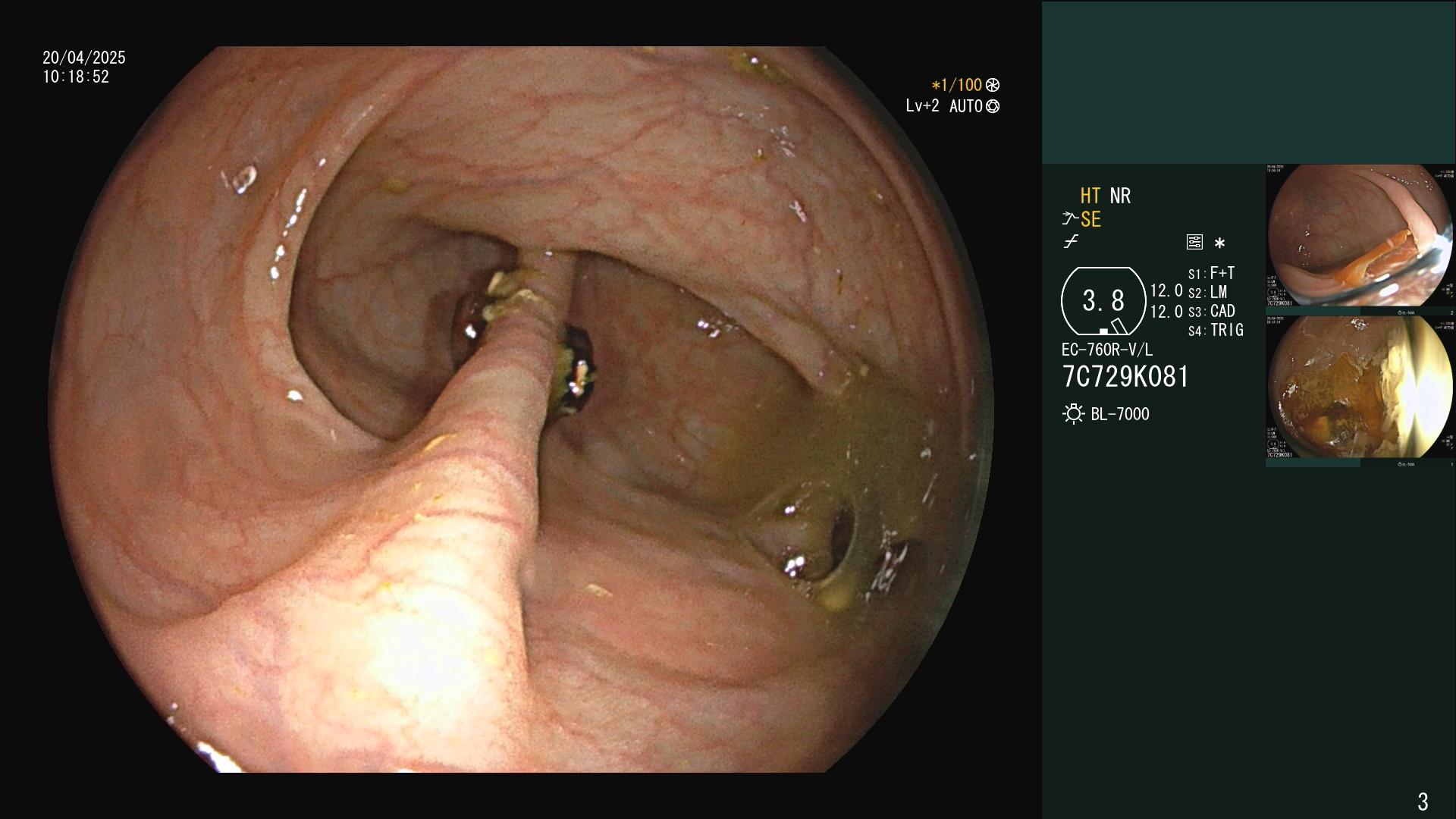Click the S3: CAD switch assignment
Image resolution: width=1456 pixels, height=819 pixels.
(x=1212, y=311)
